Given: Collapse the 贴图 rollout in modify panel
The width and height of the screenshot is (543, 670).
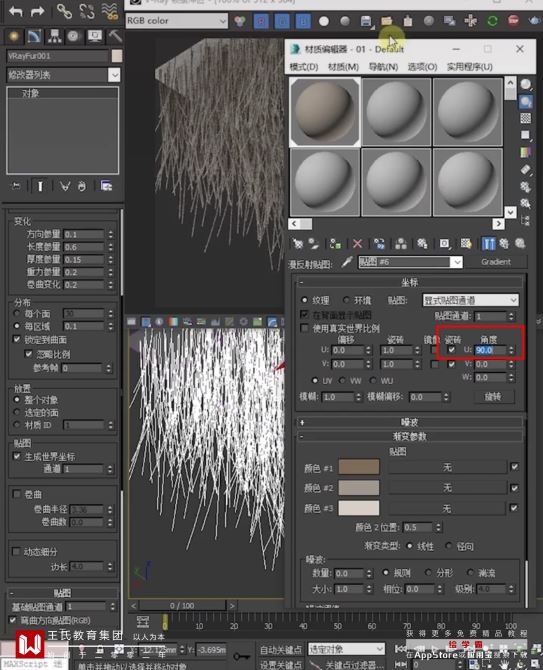Looking at the screenshot, I should click(62, 593).
